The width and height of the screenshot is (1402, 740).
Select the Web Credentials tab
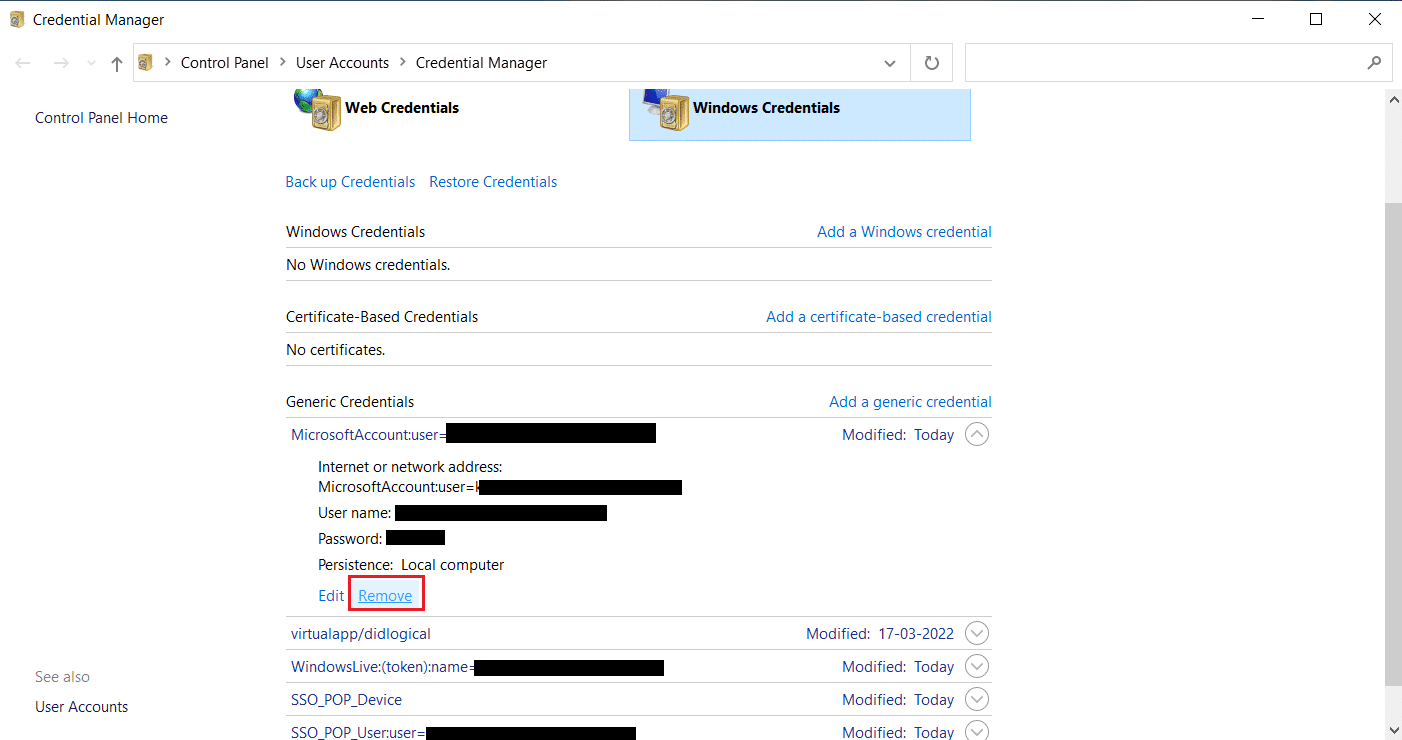click(x=401, y=108)
